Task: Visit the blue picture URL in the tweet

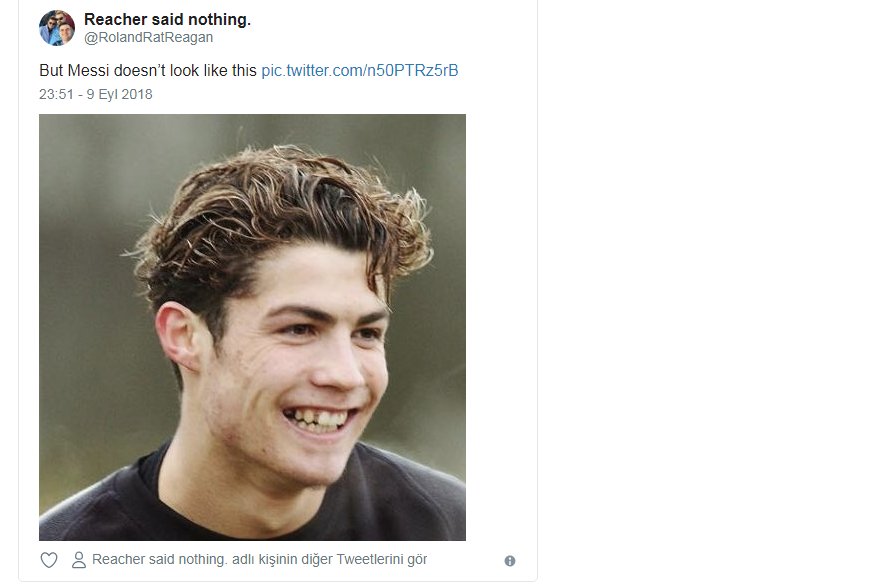Action: coord(359,71)
